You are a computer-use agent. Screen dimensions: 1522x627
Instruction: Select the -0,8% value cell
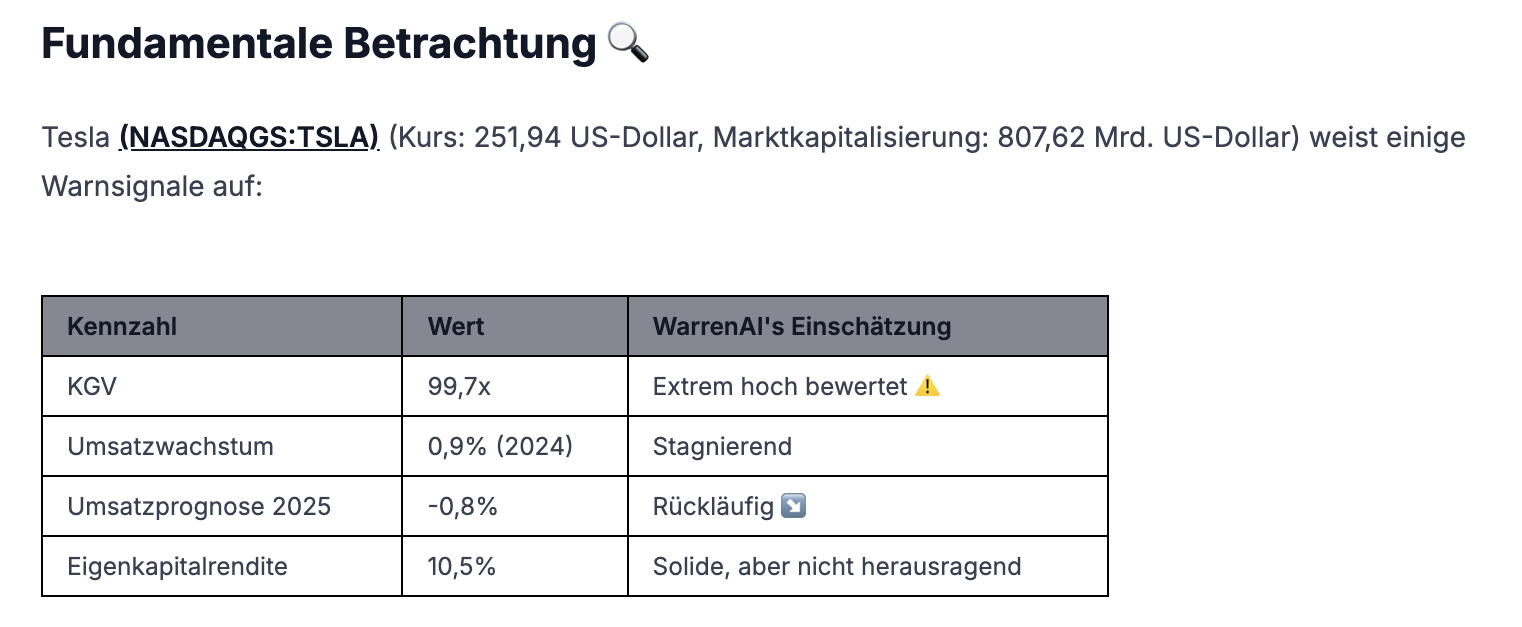(515, 506)
